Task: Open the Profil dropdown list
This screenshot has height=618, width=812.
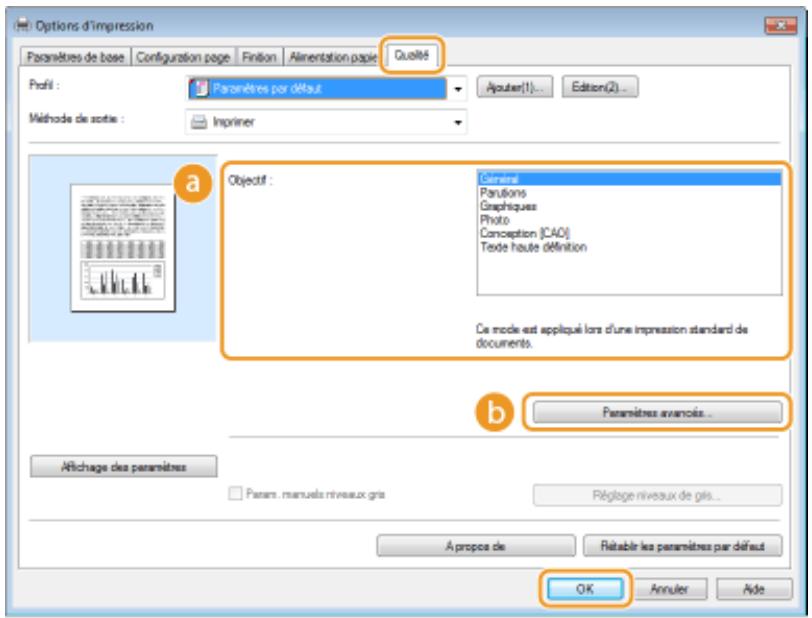Action: [x=458, y=89]
